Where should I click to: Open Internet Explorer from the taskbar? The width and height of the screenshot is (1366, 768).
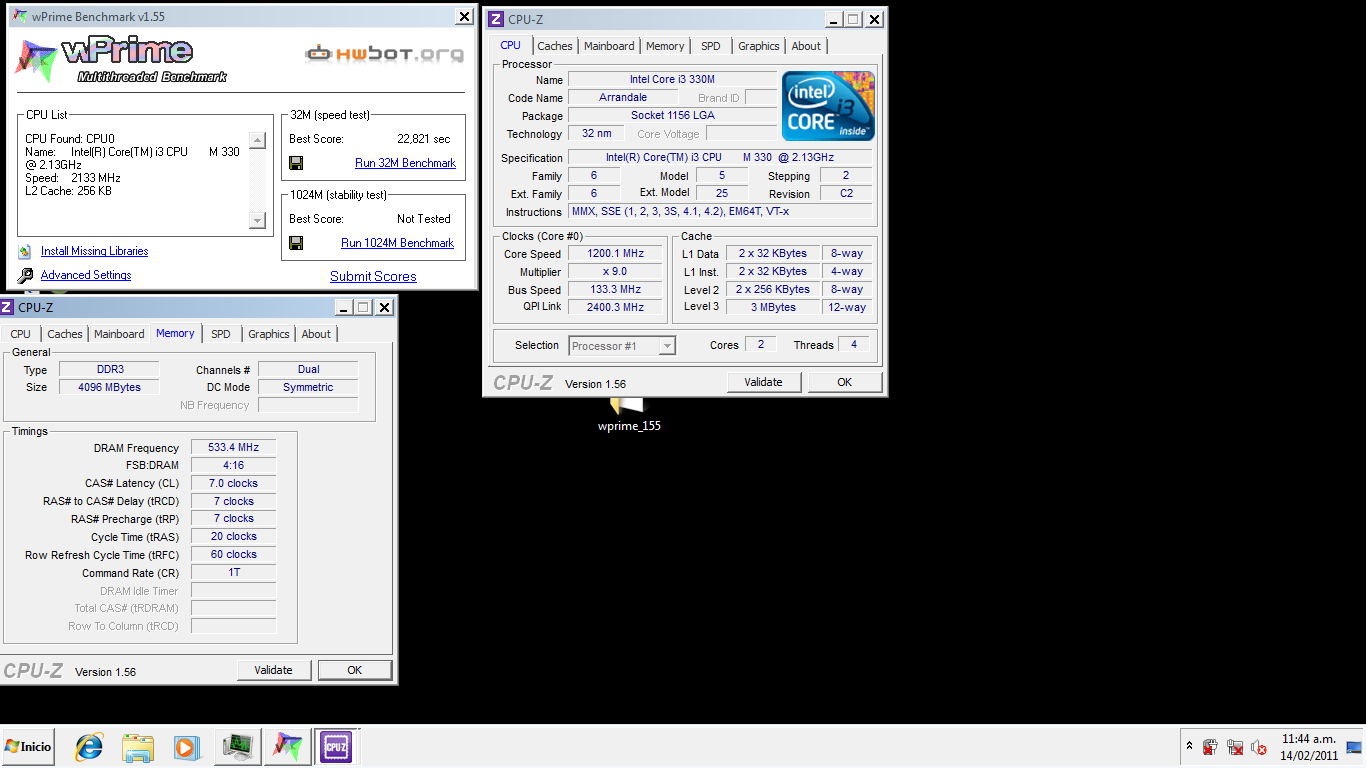point(89,747)
